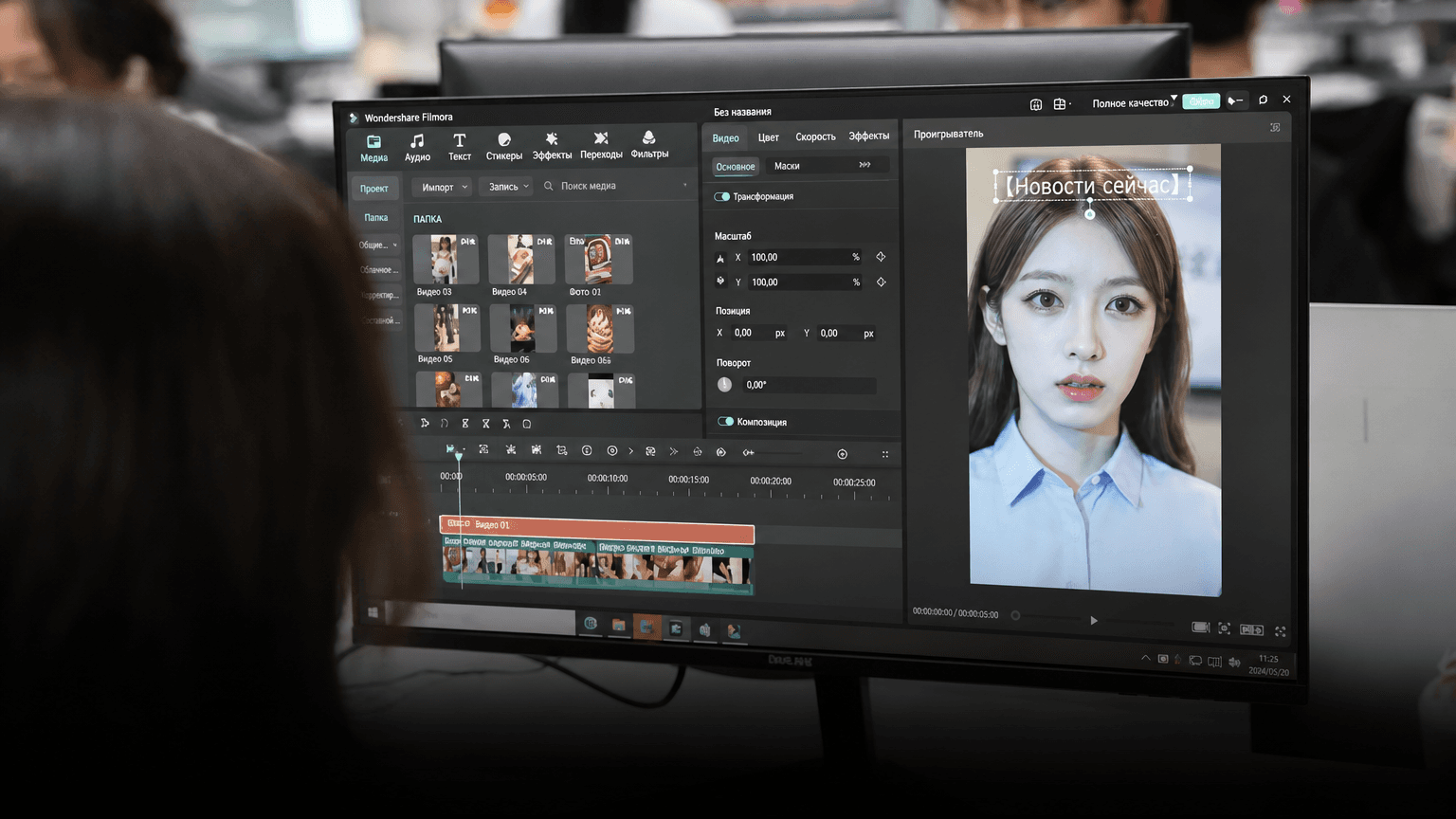Click the keyframe diamond for Масштаб Y
The image size is (1456, 819).
(x=881, y=282)
